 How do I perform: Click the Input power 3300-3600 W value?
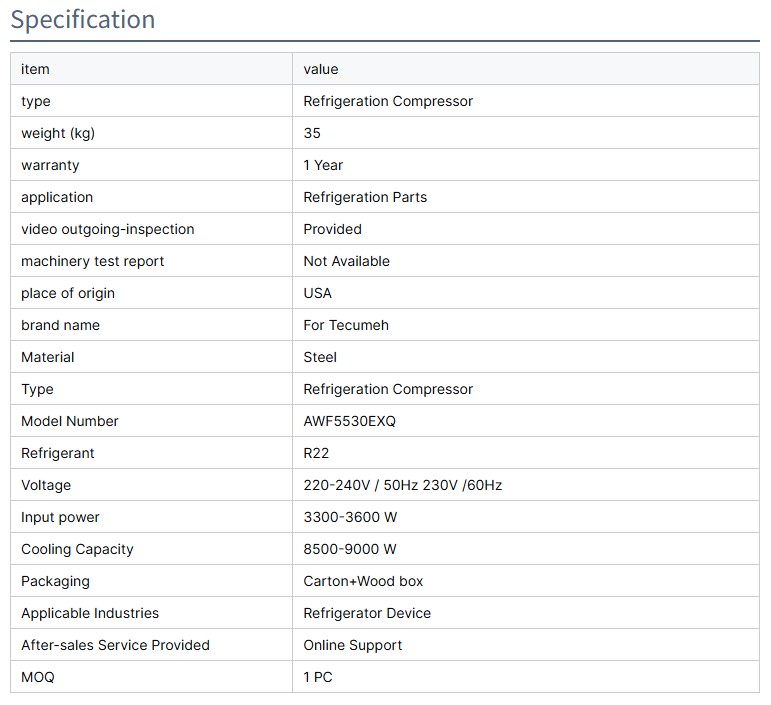click(349, 517)
